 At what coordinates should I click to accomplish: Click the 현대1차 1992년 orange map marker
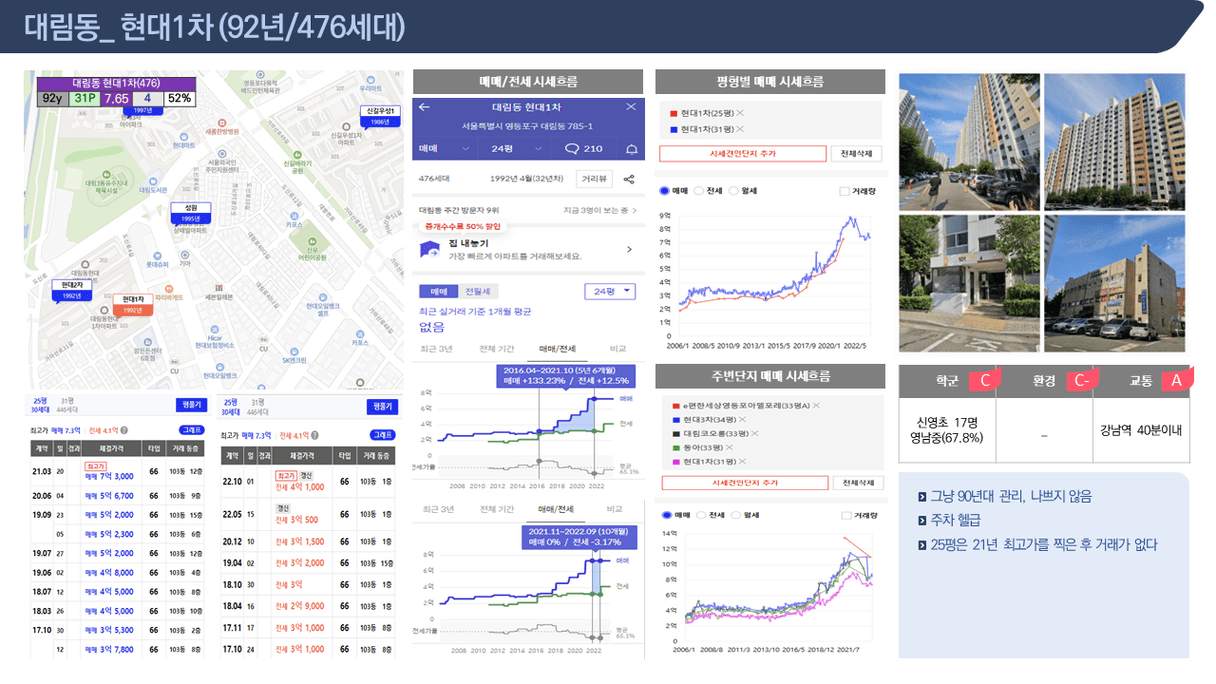pos(132,304)
